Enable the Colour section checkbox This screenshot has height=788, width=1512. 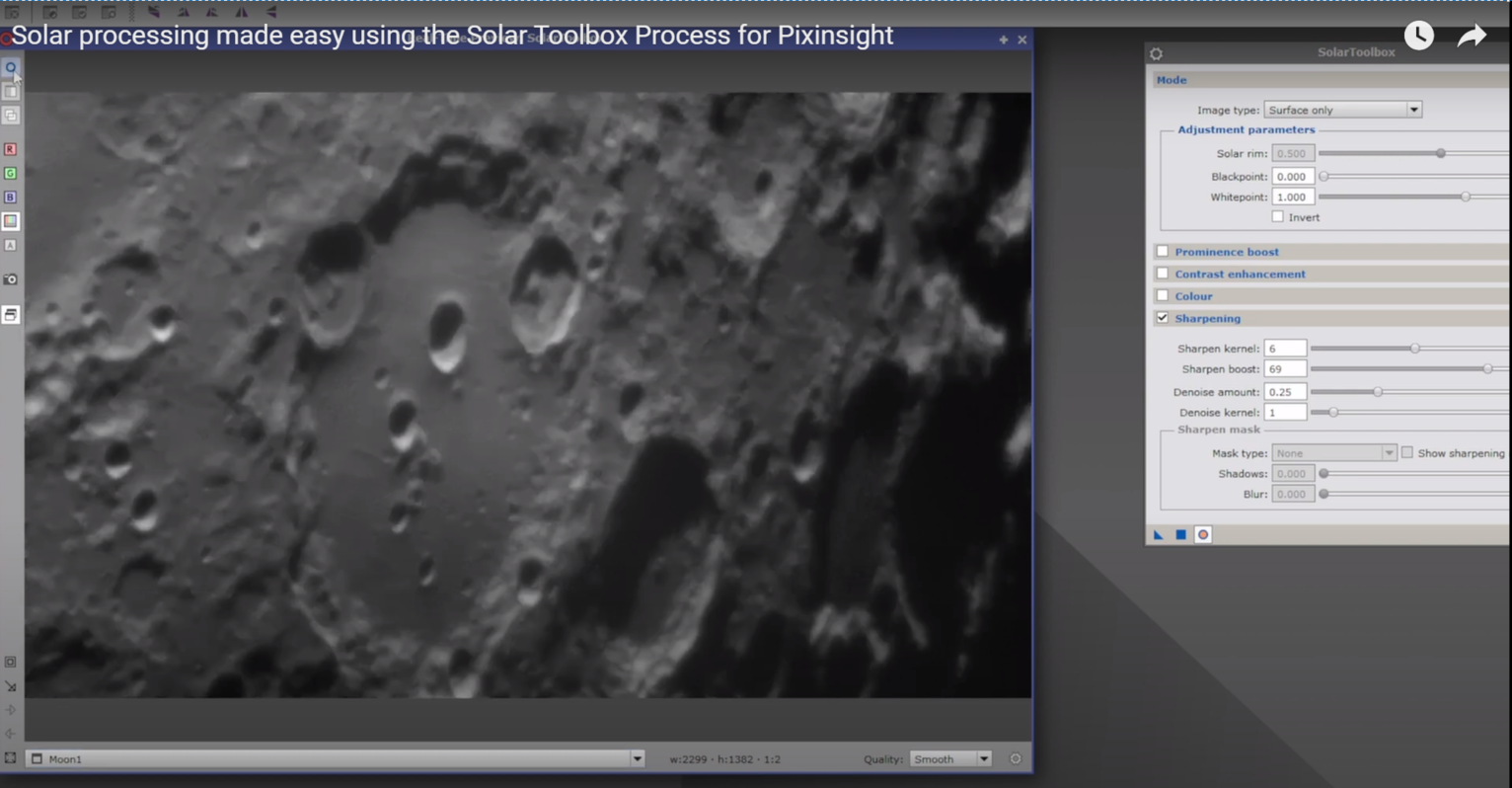pos(1163,295)
